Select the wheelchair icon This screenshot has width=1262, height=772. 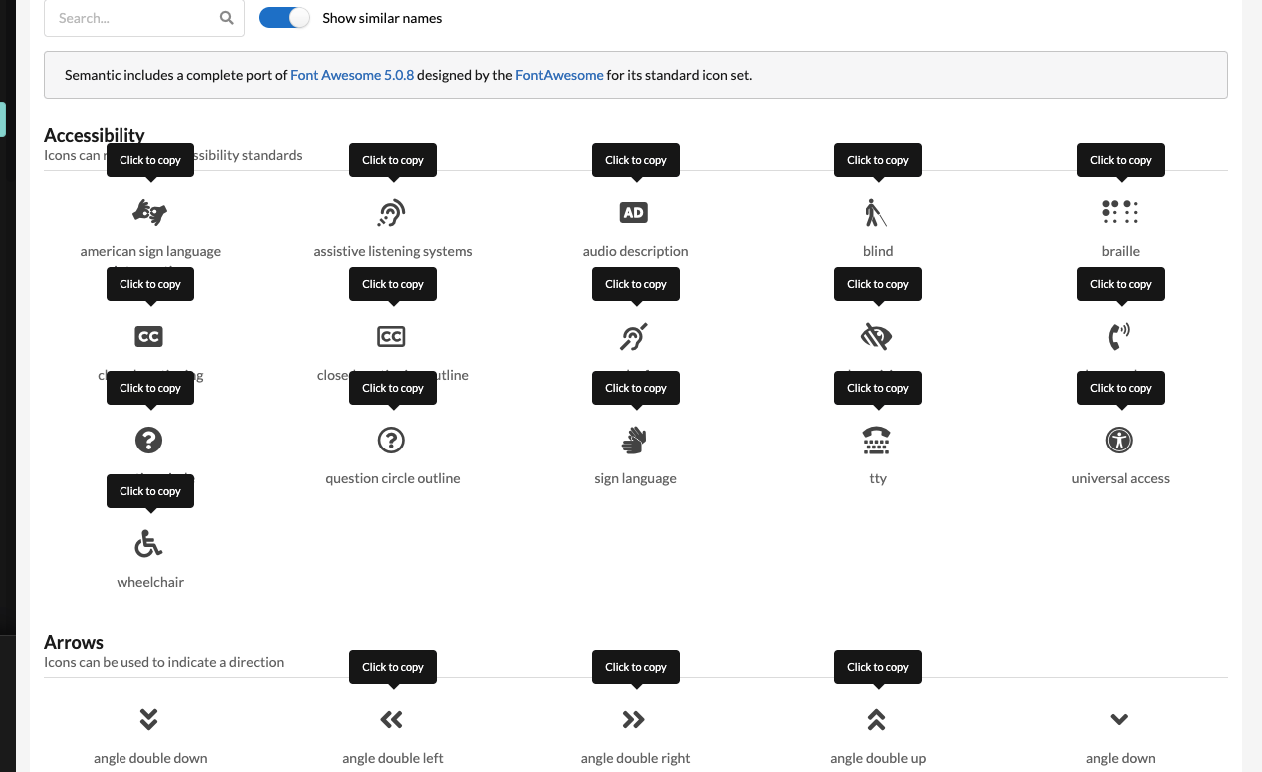pyautogui.click(x=149, y=543)
